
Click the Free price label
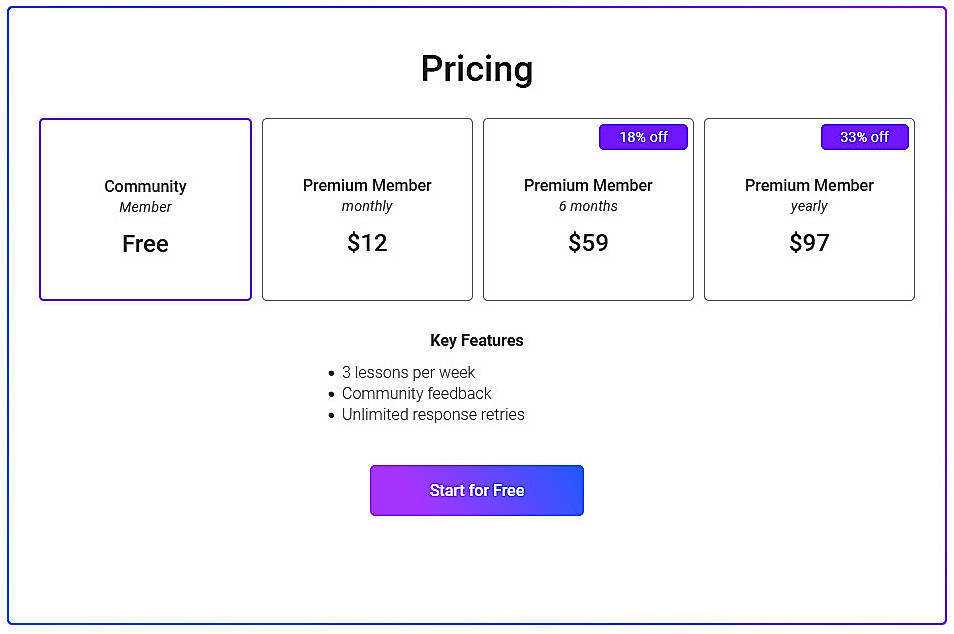(145, 243)
